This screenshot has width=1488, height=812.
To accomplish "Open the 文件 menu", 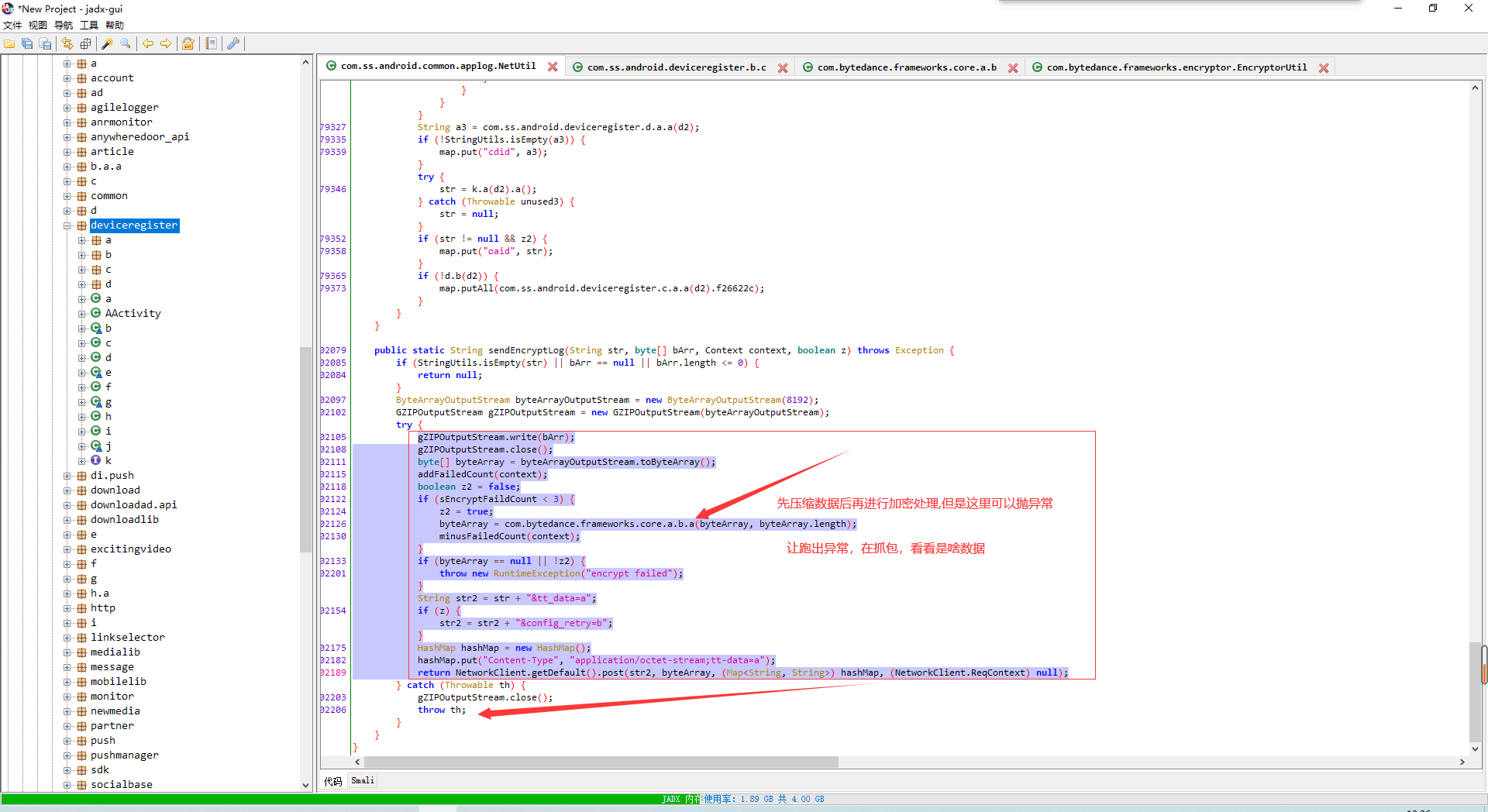I will tap(12, 25).
